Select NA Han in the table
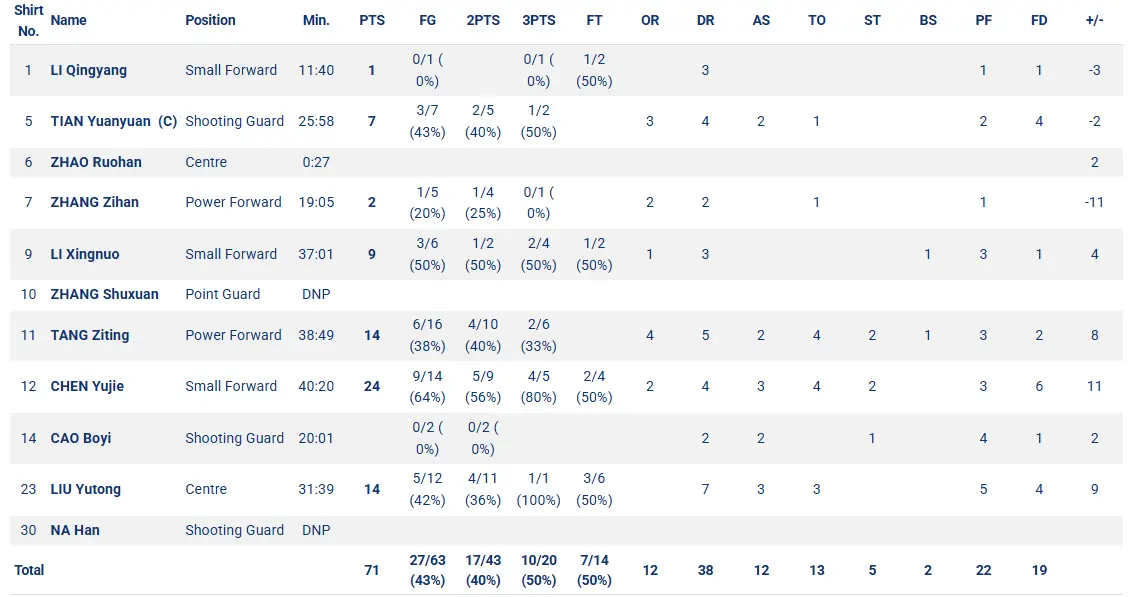 tap(75, 530)
